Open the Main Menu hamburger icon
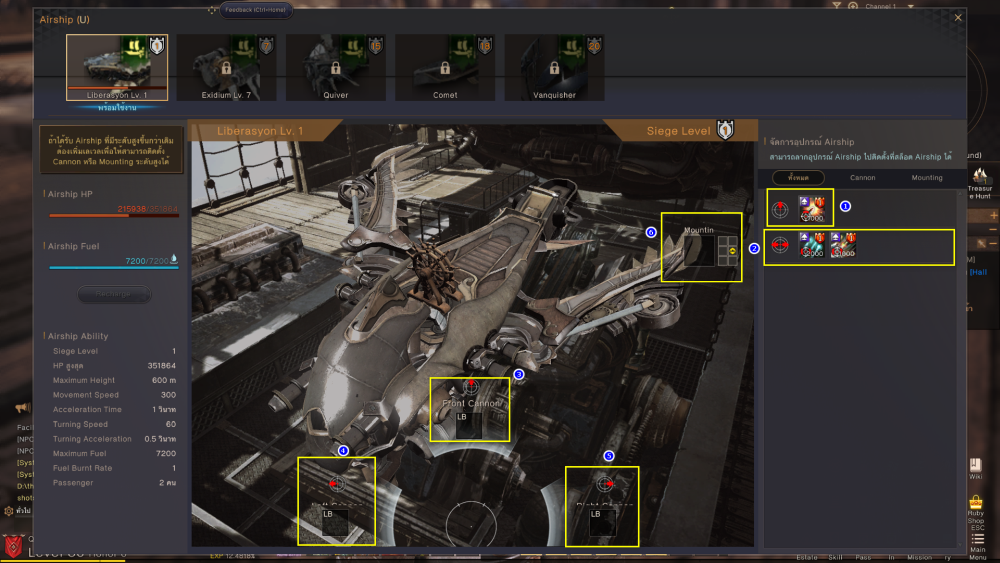This screenshot has height=563, width=1000. point(978,539)
